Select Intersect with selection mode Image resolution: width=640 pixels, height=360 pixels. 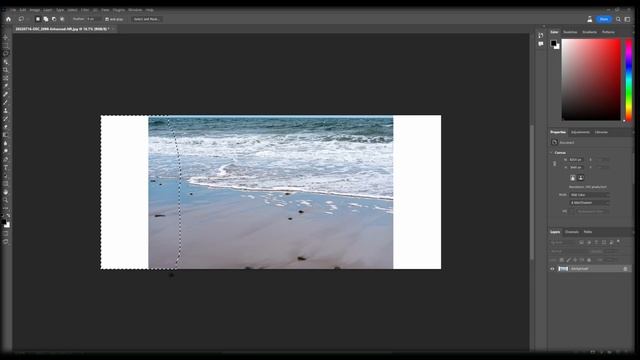62,19
